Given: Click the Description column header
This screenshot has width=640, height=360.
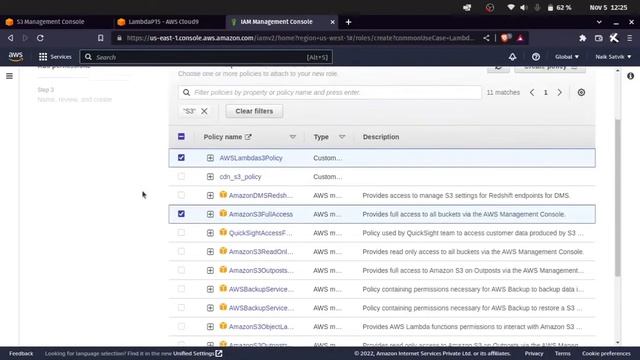Looking at the screenshot, I should (381, 137).
